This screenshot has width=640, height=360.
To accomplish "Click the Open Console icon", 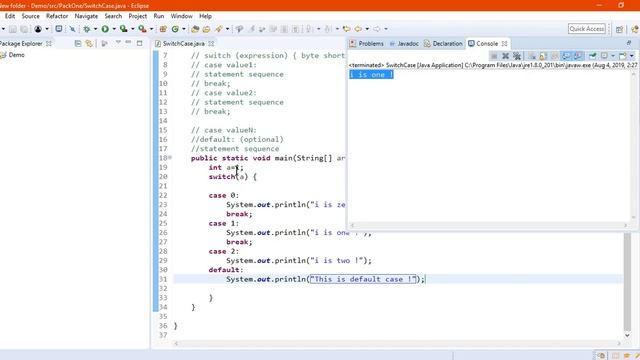I will point(623,56).
